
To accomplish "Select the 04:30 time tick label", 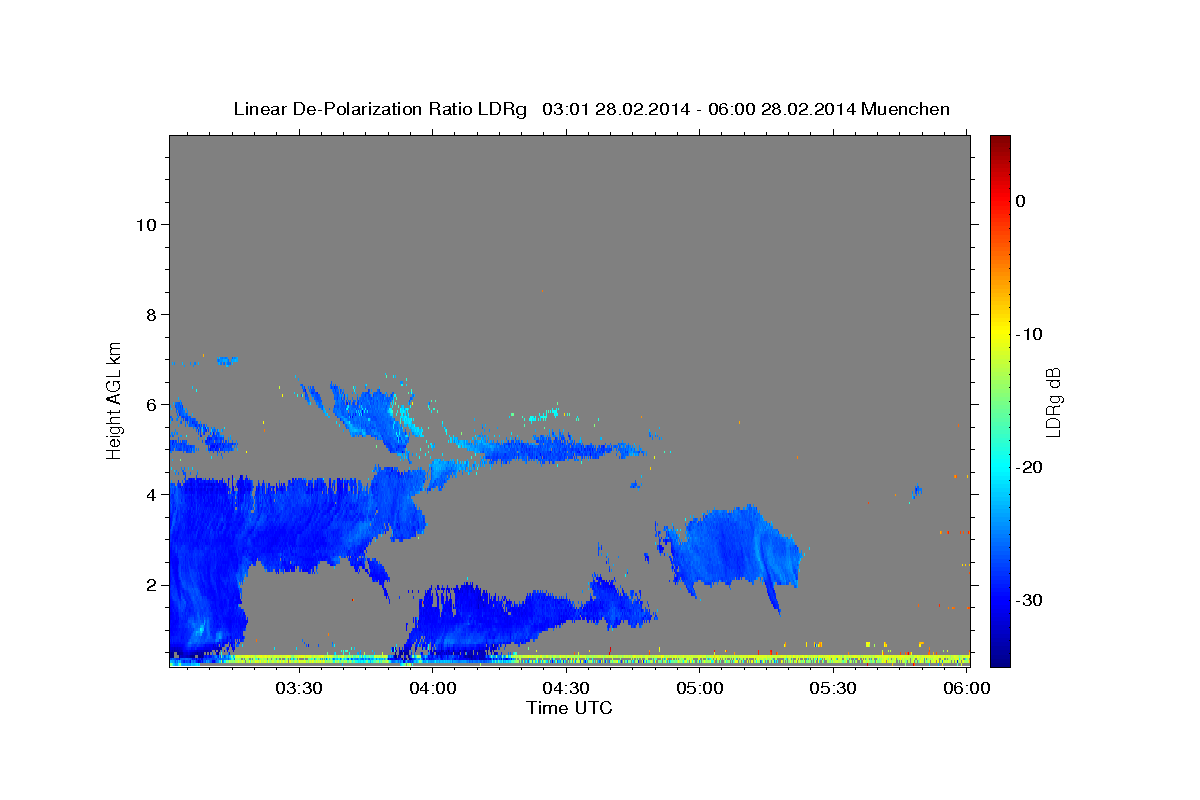I will [x=566, y=688].
